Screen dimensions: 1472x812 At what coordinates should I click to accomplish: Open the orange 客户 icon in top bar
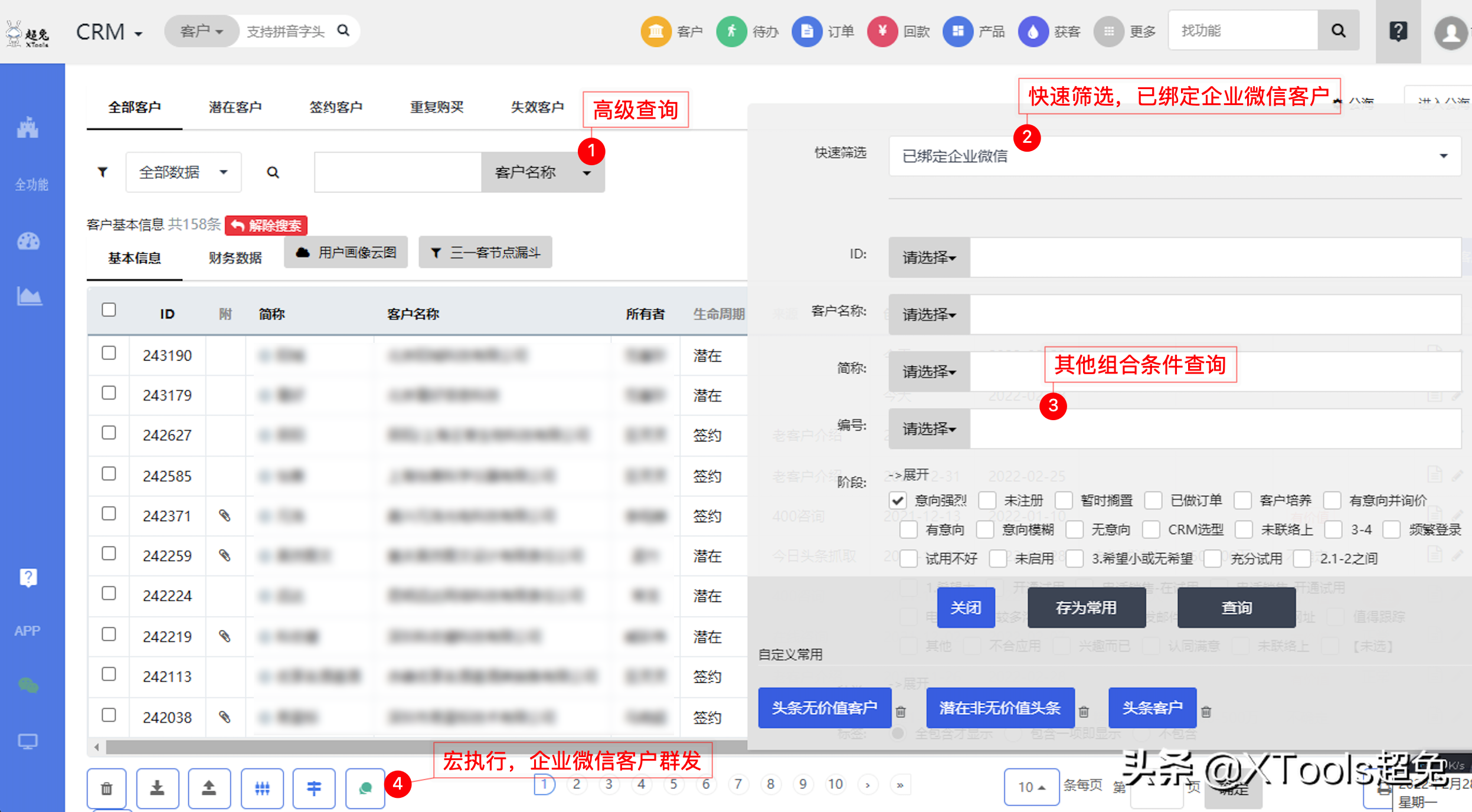(656, 31)
